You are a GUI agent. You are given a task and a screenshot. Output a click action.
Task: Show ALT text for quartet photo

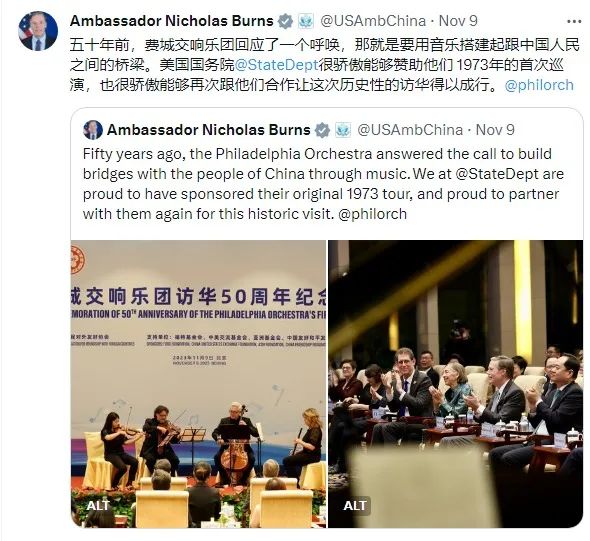point(98,505)
